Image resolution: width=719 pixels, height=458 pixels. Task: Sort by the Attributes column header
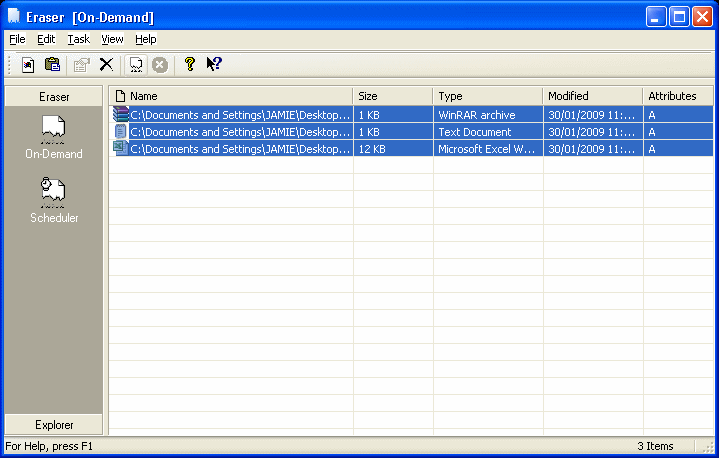678,96
